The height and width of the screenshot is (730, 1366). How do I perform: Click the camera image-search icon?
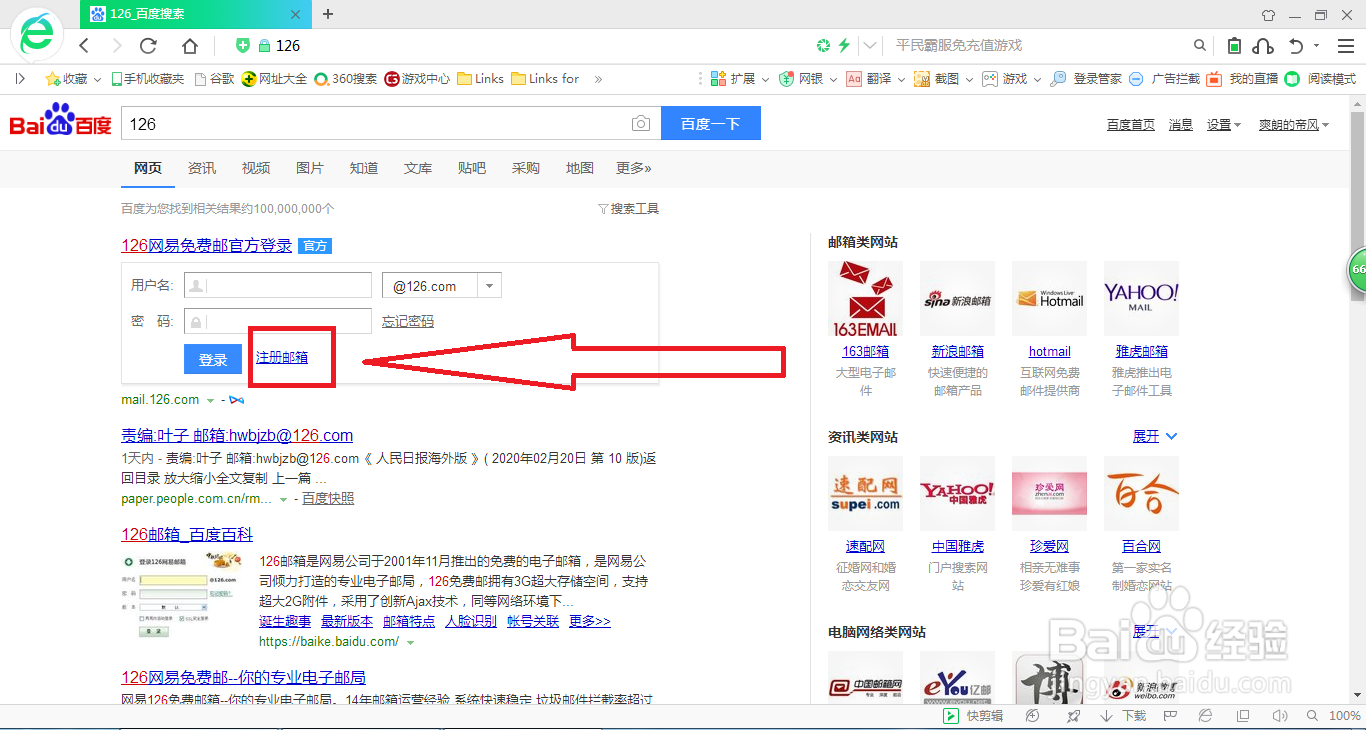(641, 124)
